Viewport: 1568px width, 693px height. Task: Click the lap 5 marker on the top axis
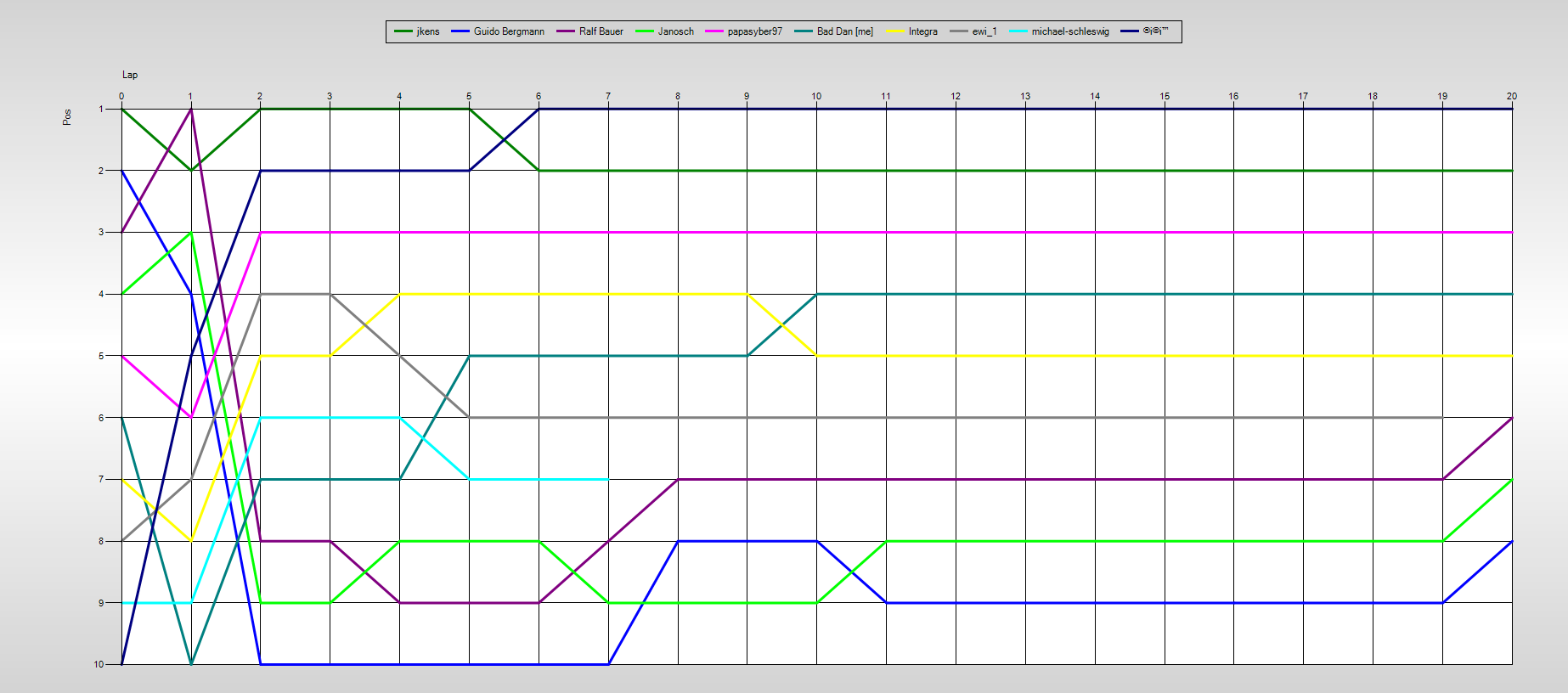pos(469,96)
